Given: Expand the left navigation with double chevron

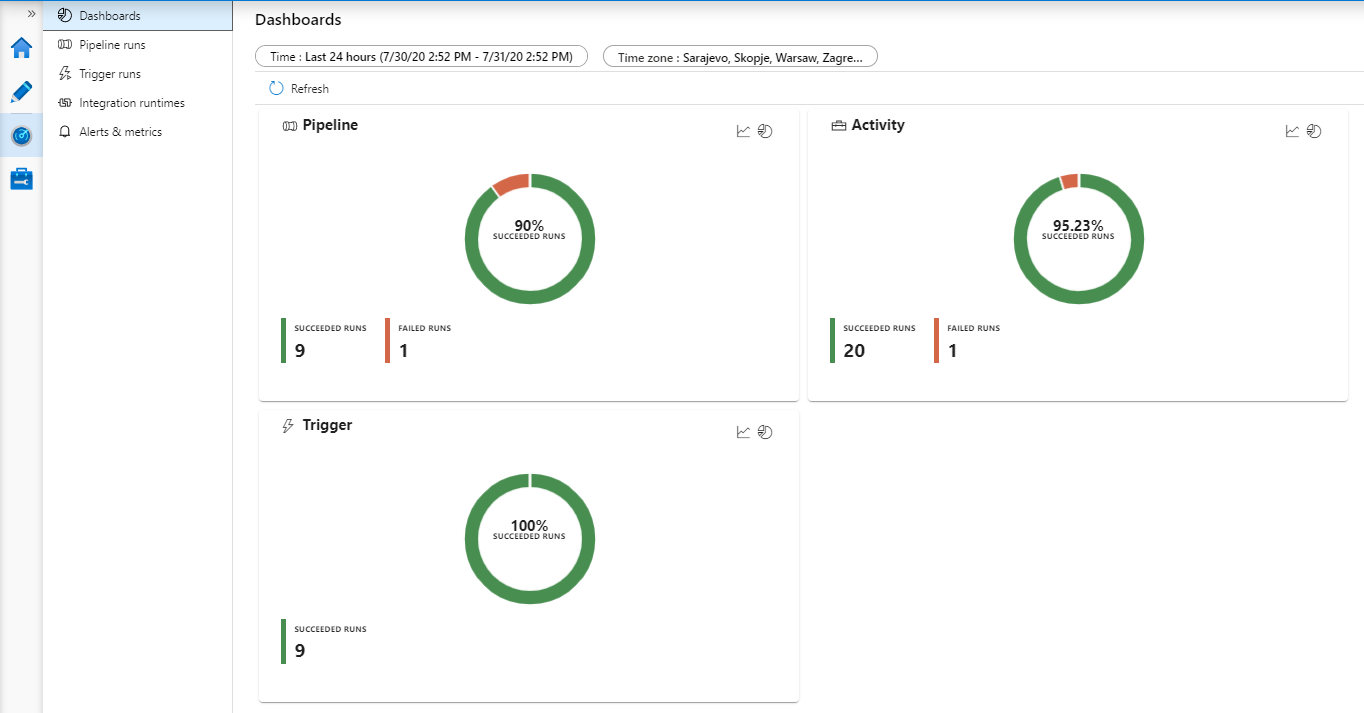Looking at the screenshot, I should click(x=31, y=14).
